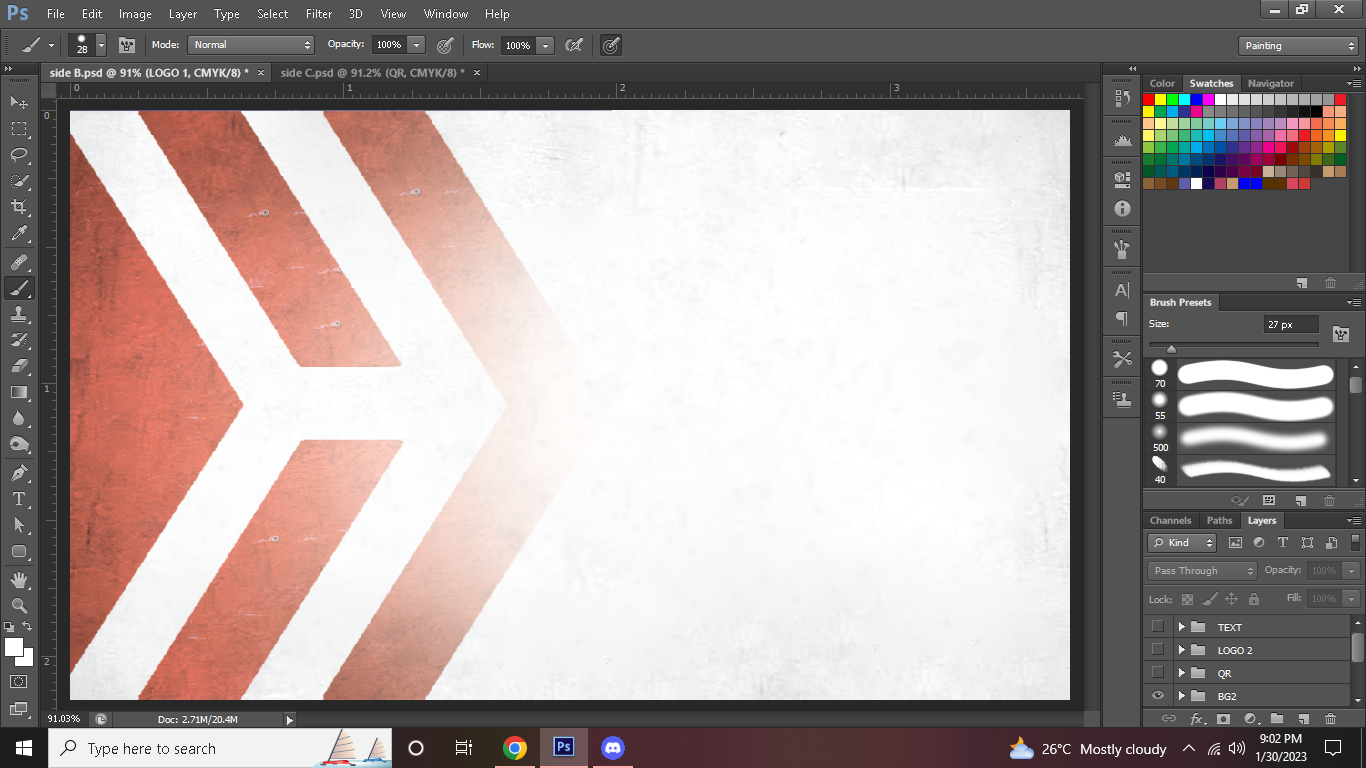Open the layer filter Kind dropdown
The width and height of the screenshot is (1366, 768).
(1182, 543)
